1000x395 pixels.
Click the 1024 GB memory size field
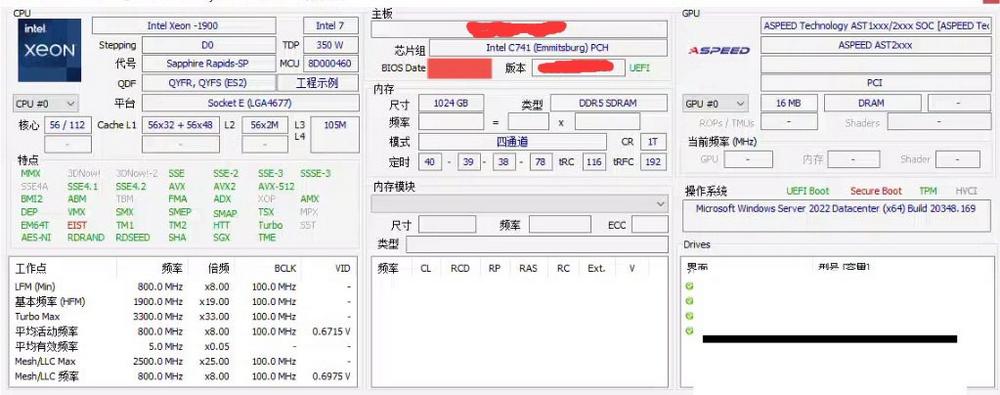tap(451, 103)
